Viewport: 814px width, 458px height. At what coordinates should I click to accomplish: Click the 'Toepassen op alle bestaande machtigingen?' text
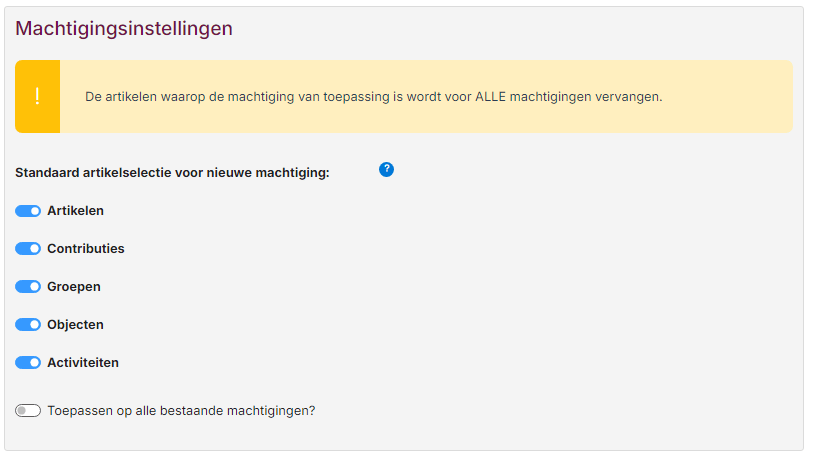pos(181,411)
